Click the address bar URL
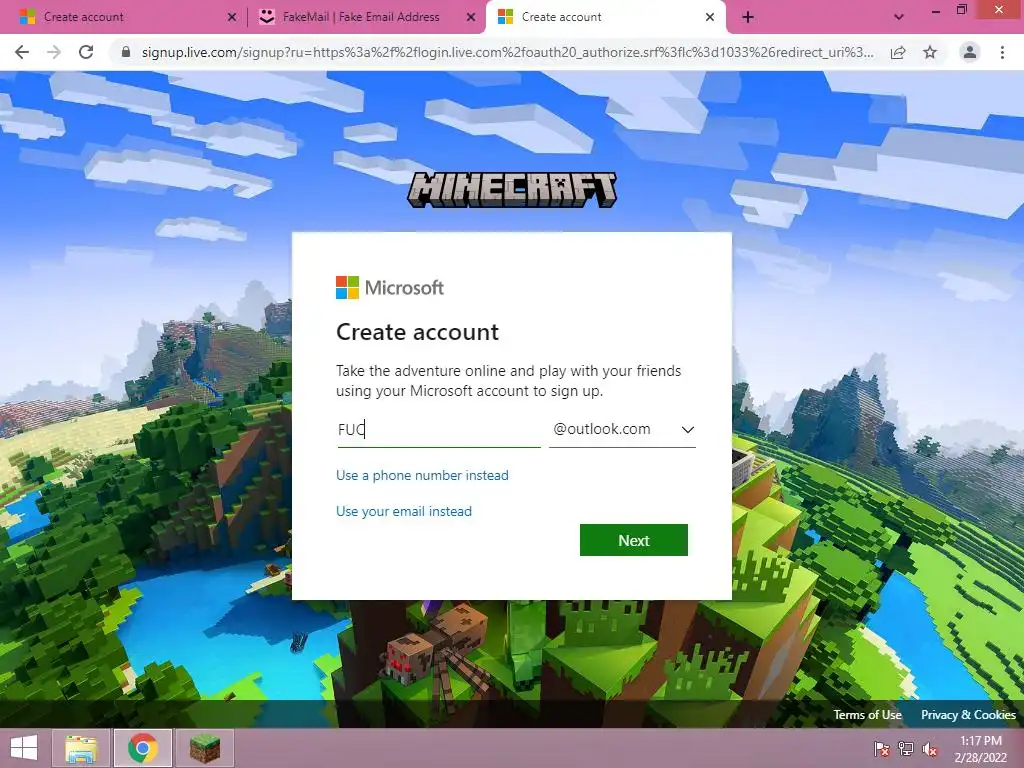 point(507,52)
